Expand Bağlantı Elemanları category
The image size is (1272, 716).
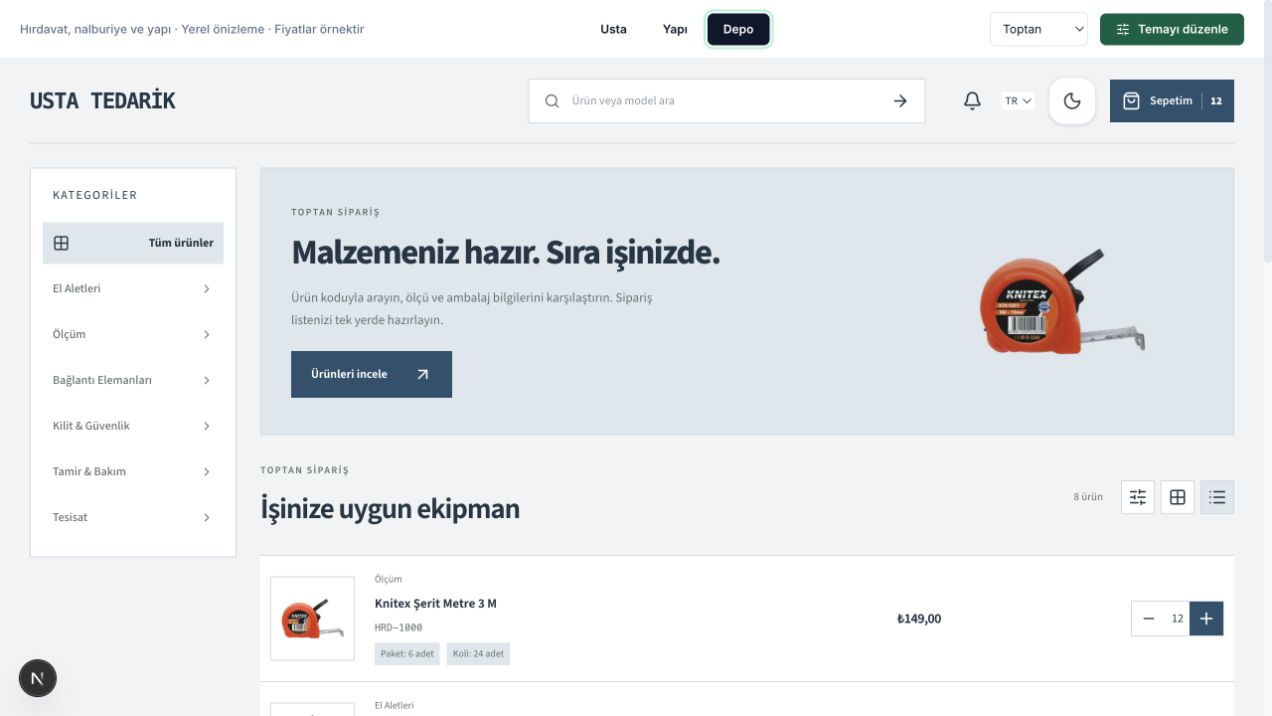tap(133, 380)
